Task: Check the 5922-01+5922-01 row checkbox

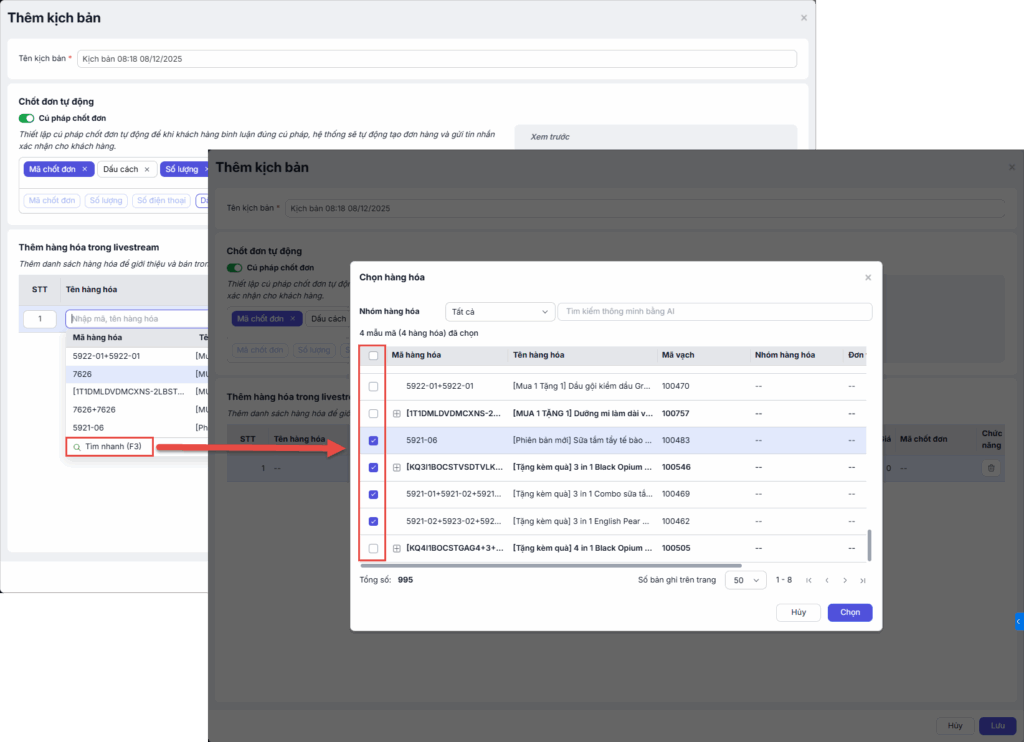Action: click(374, 387)
